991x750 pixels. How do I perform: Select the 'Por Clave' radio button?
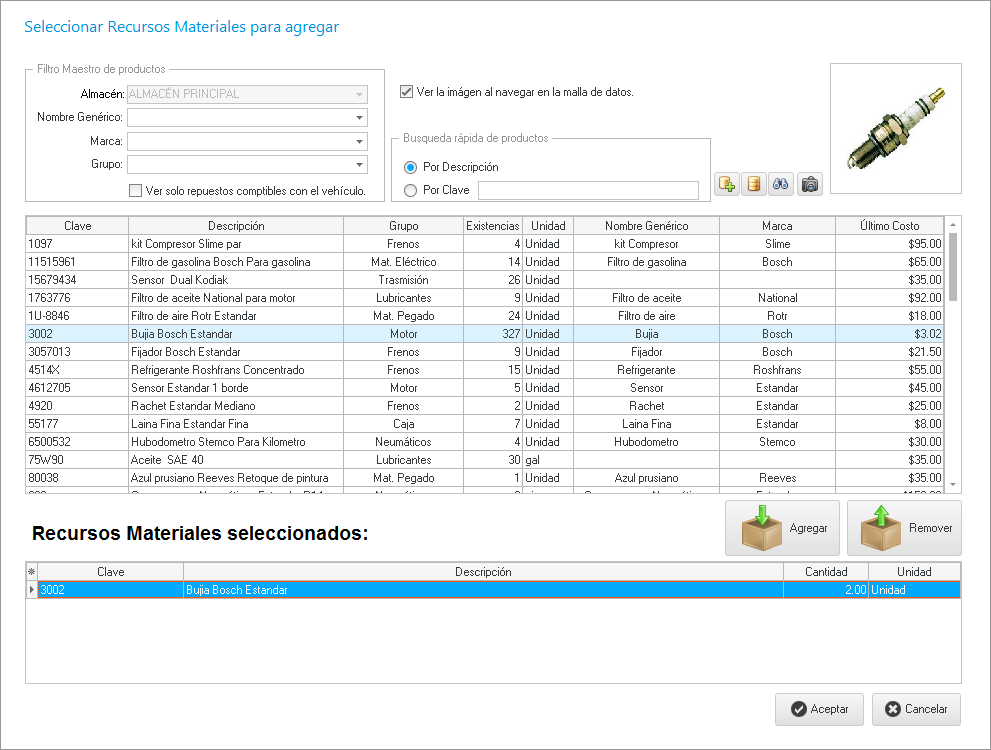410,190
